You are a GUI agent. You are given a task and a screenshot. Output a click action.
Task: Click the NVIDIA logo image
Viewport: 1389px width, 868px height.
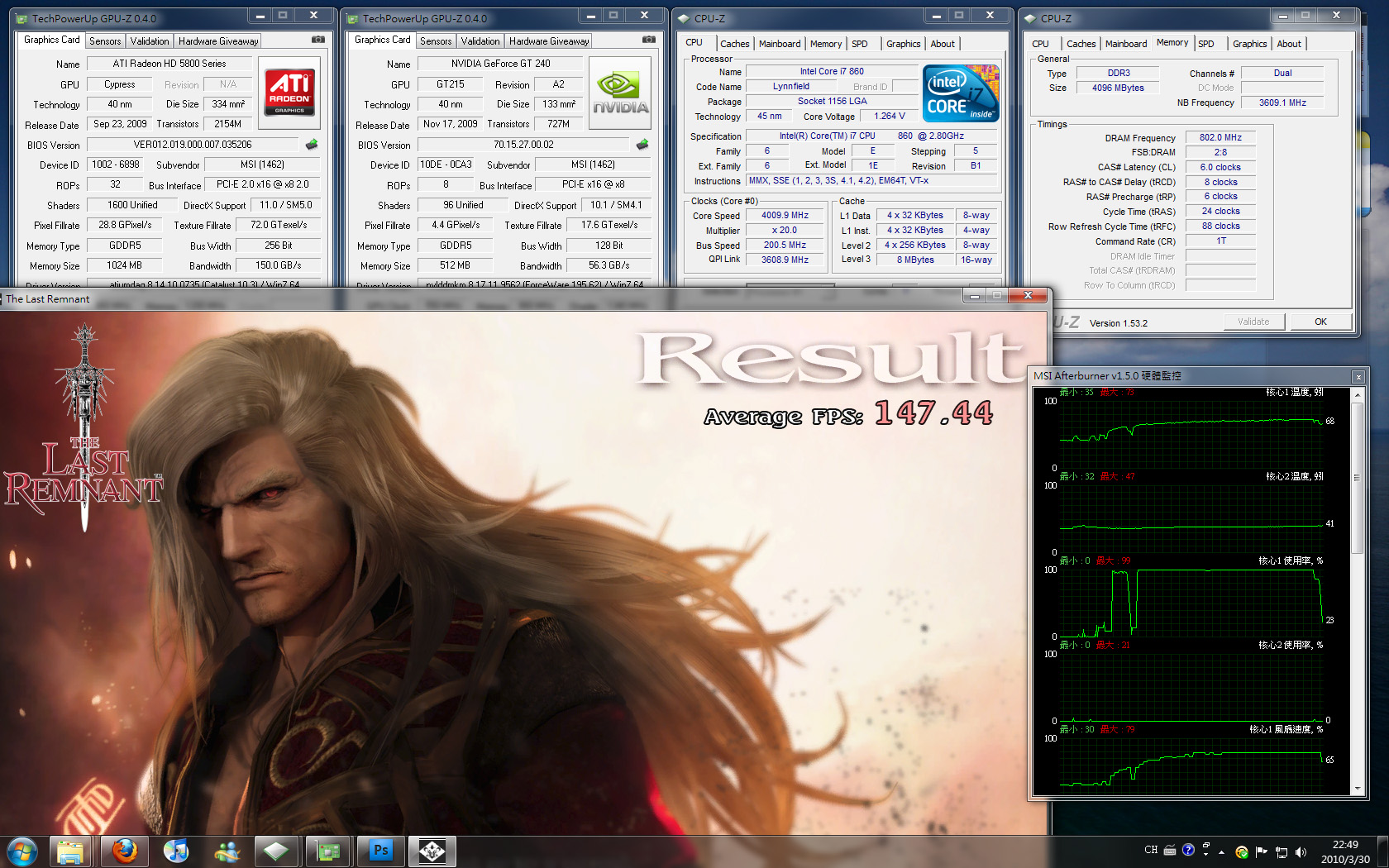tap(620, 93)
